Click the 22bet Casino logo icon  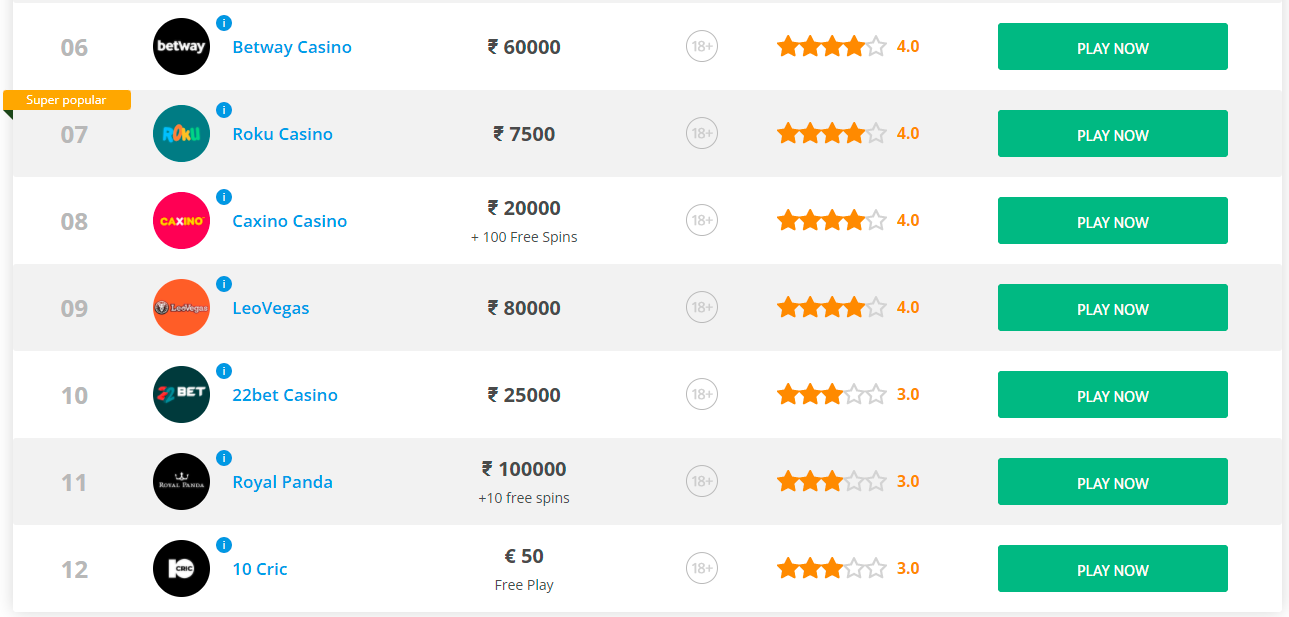pos(181,395)
